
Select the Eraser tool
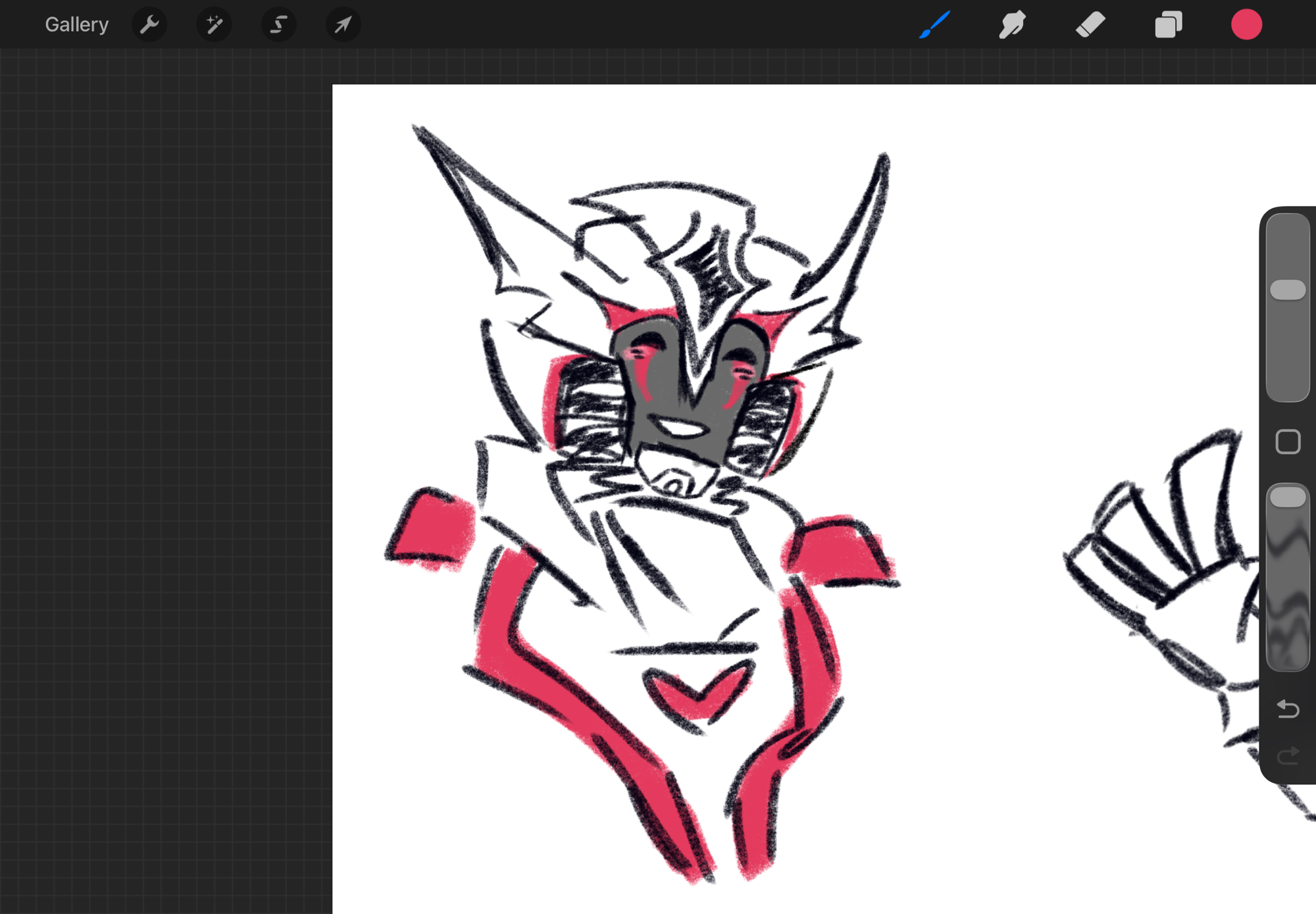(1090, 25)
